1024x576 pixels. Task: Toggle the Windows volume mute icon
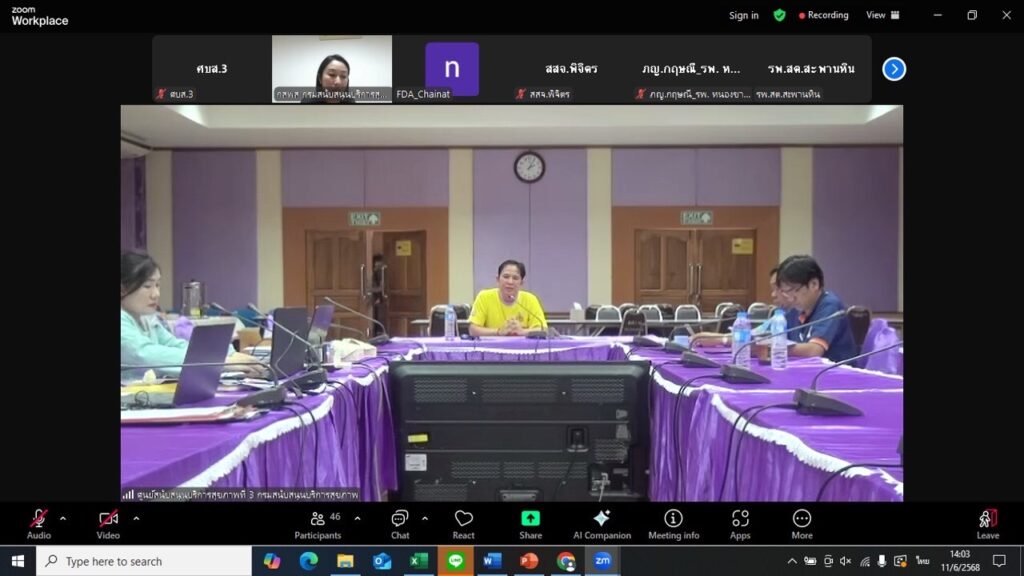pyautogui.click(x=846, y=561)
